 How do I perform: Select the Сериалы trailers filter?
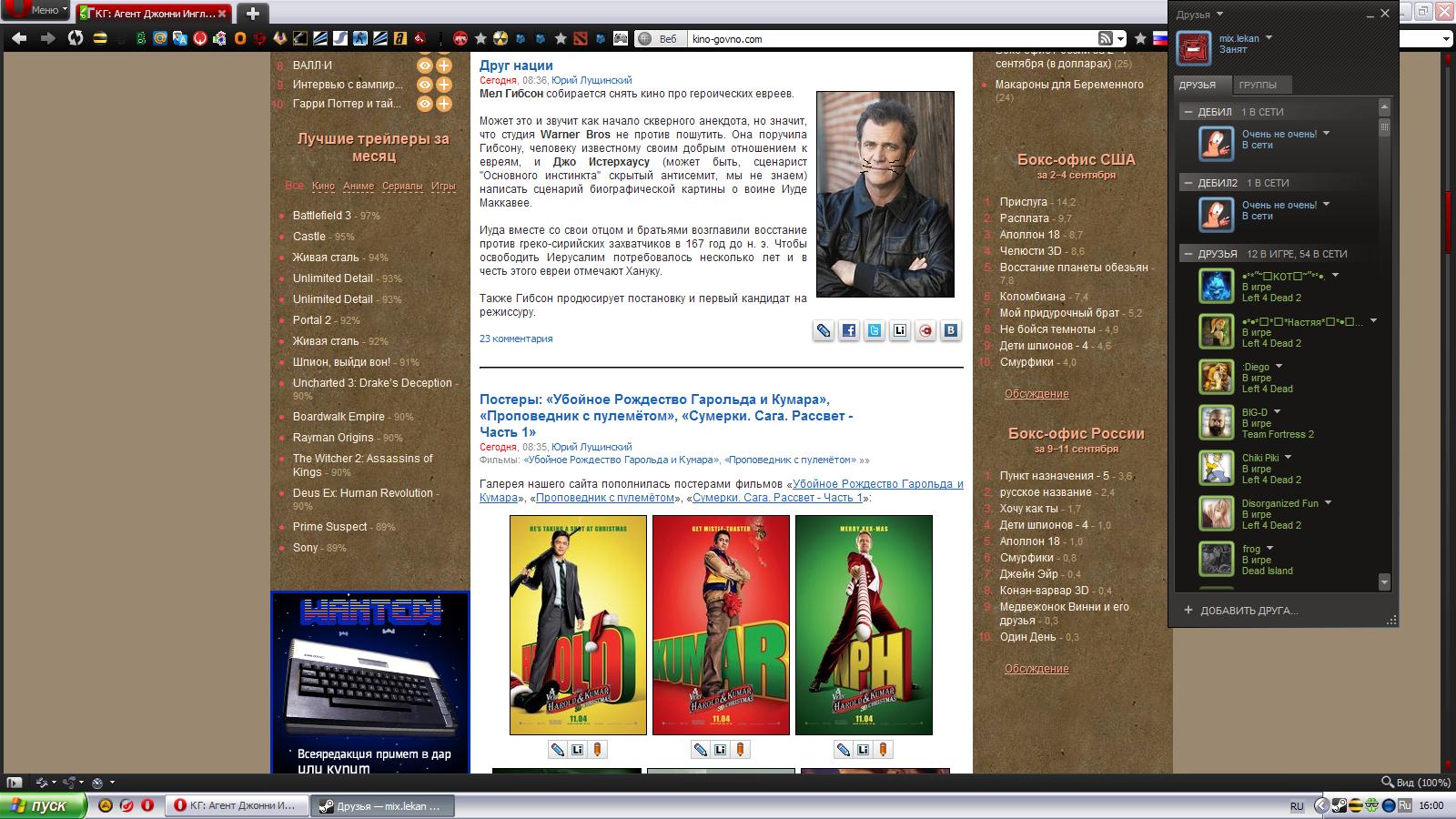402,186
